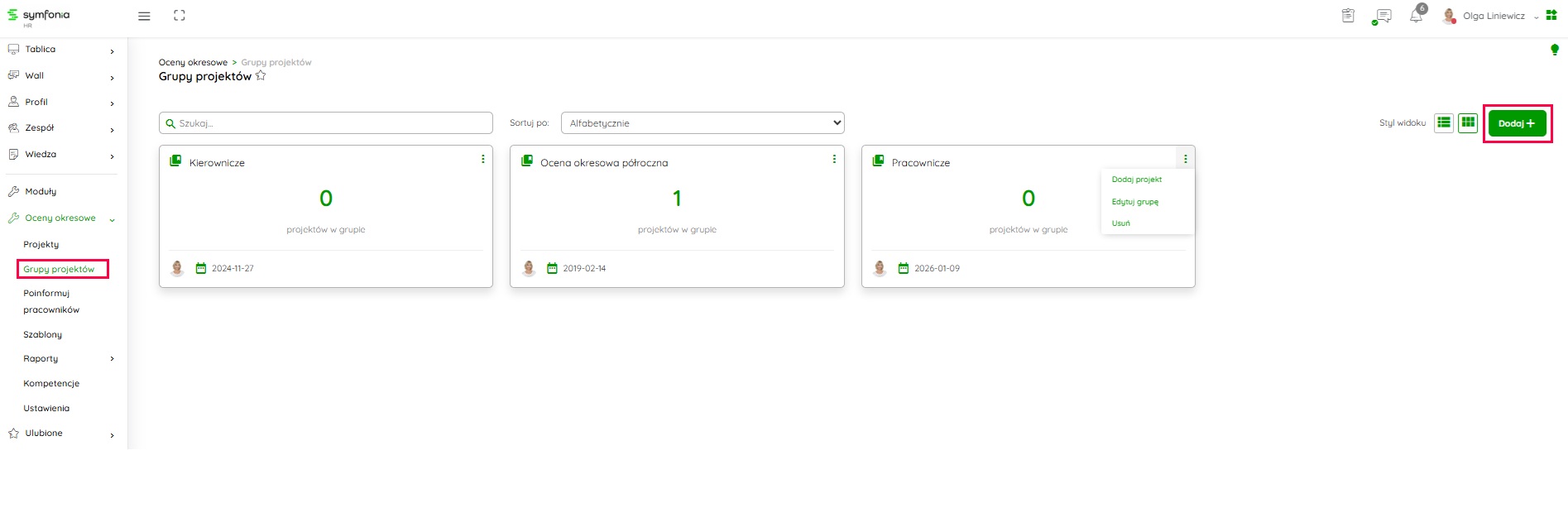Click the Dodaj button
The image size is (1568, 508).
coord(1516,123)
